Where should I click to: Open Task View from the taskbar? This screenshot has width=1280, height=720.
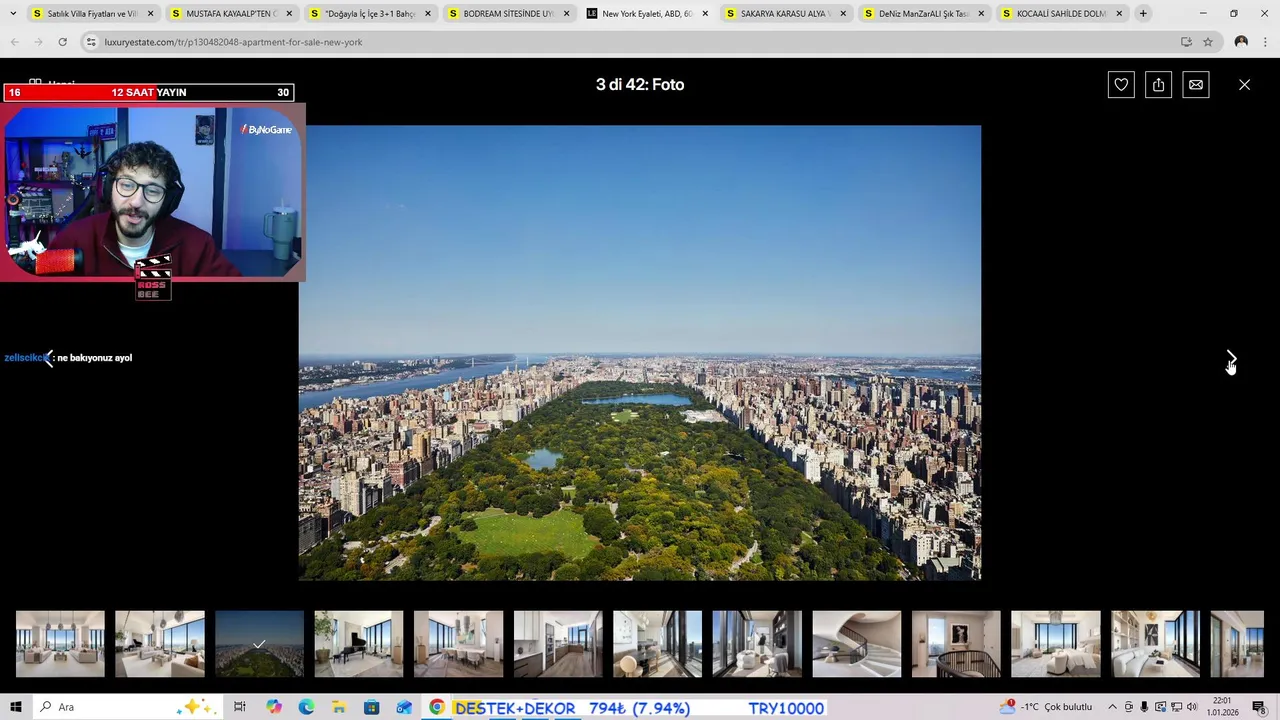pyautogui.click(x=240, y=707)
